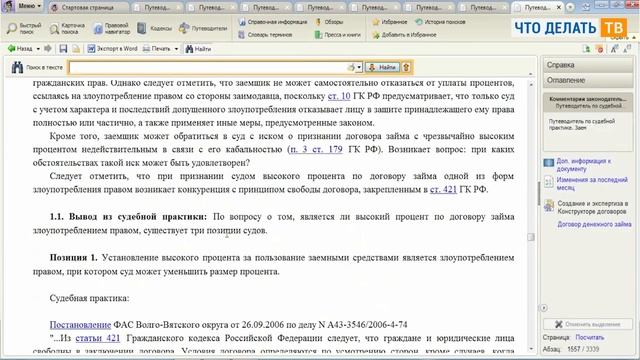Switch to Стартовая страница tab
Viewport: 640px width, 360px height.
point(88,7)
